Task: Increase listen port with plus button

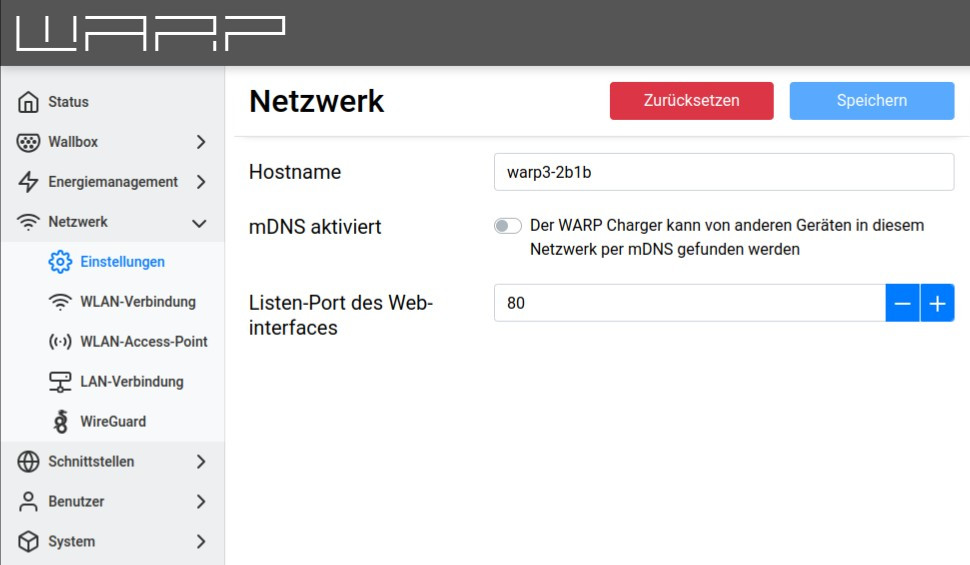Action: click(x=937, y=303)
